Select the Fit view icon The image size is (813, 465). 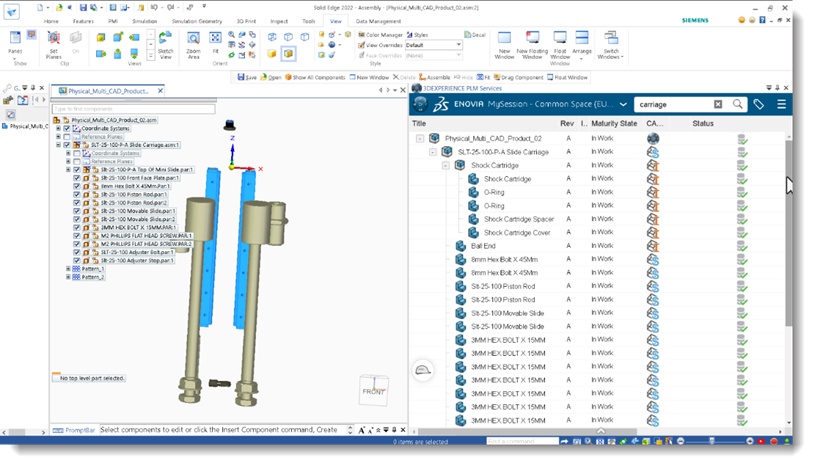(x=215, y=44)
